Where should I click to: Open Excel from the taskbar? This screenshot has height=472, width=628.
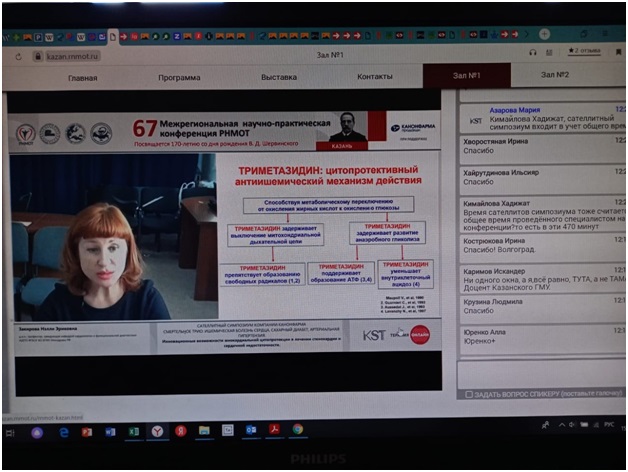pos(134,432)
